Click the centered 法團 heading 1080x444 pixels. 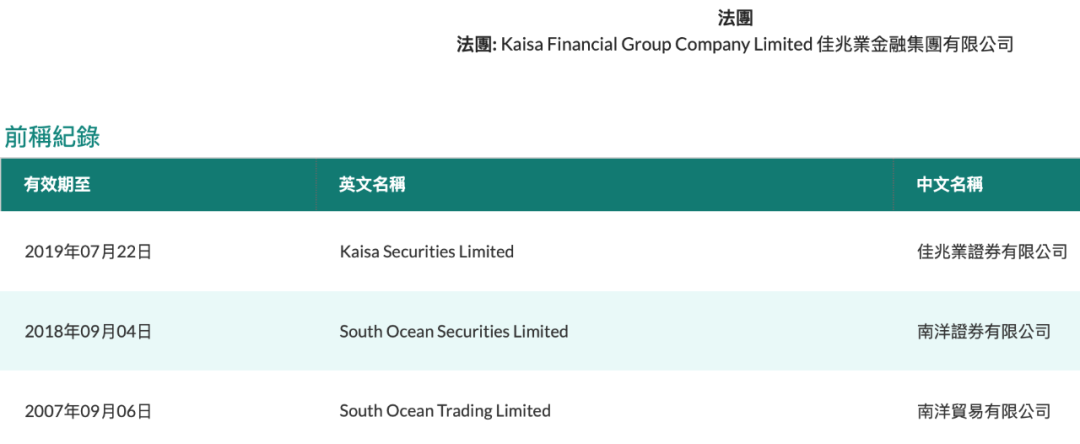(735, 18)
